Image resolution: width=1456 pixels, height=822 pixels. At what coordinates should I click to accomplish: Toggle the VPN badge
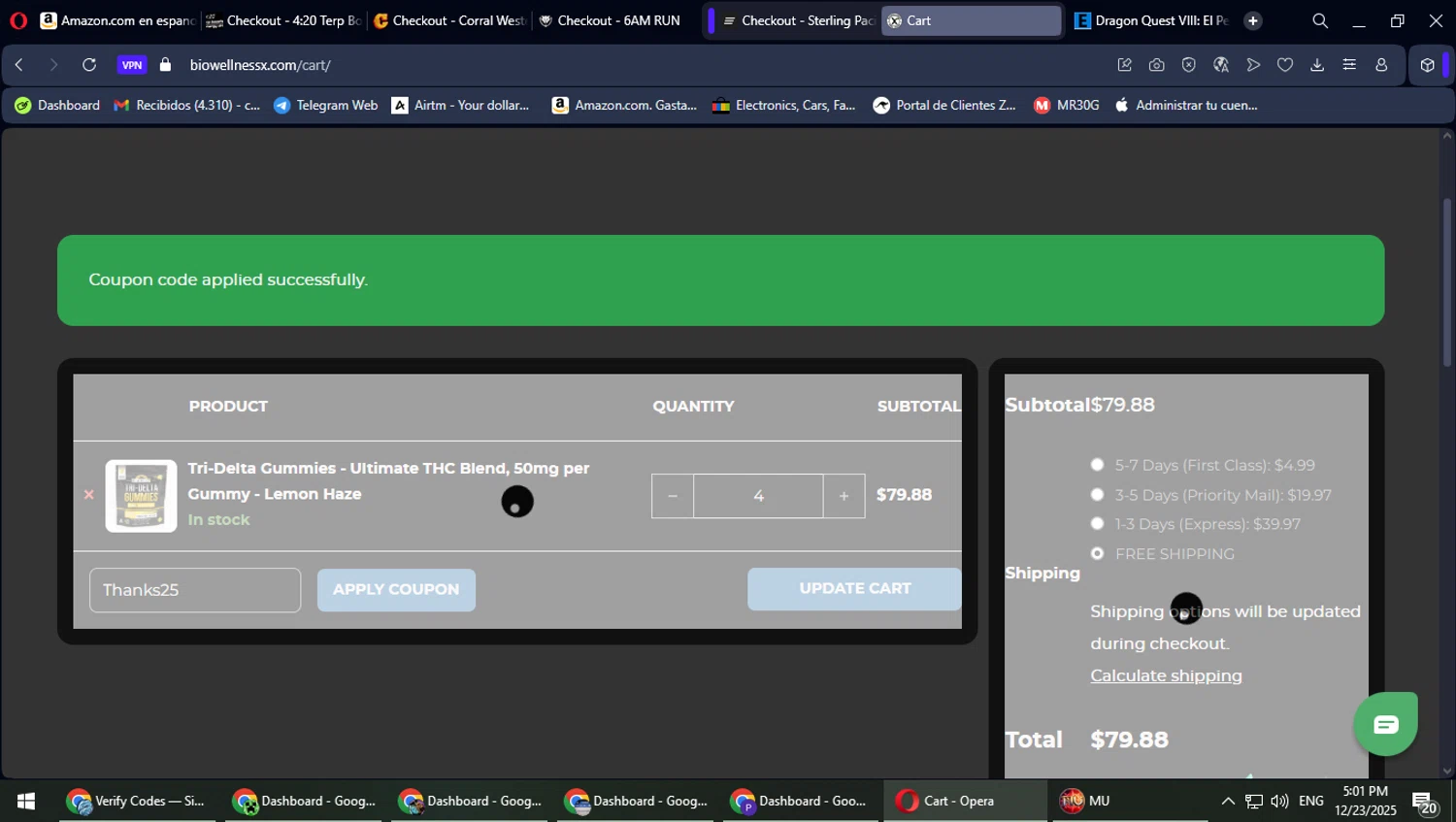point(132,65)
